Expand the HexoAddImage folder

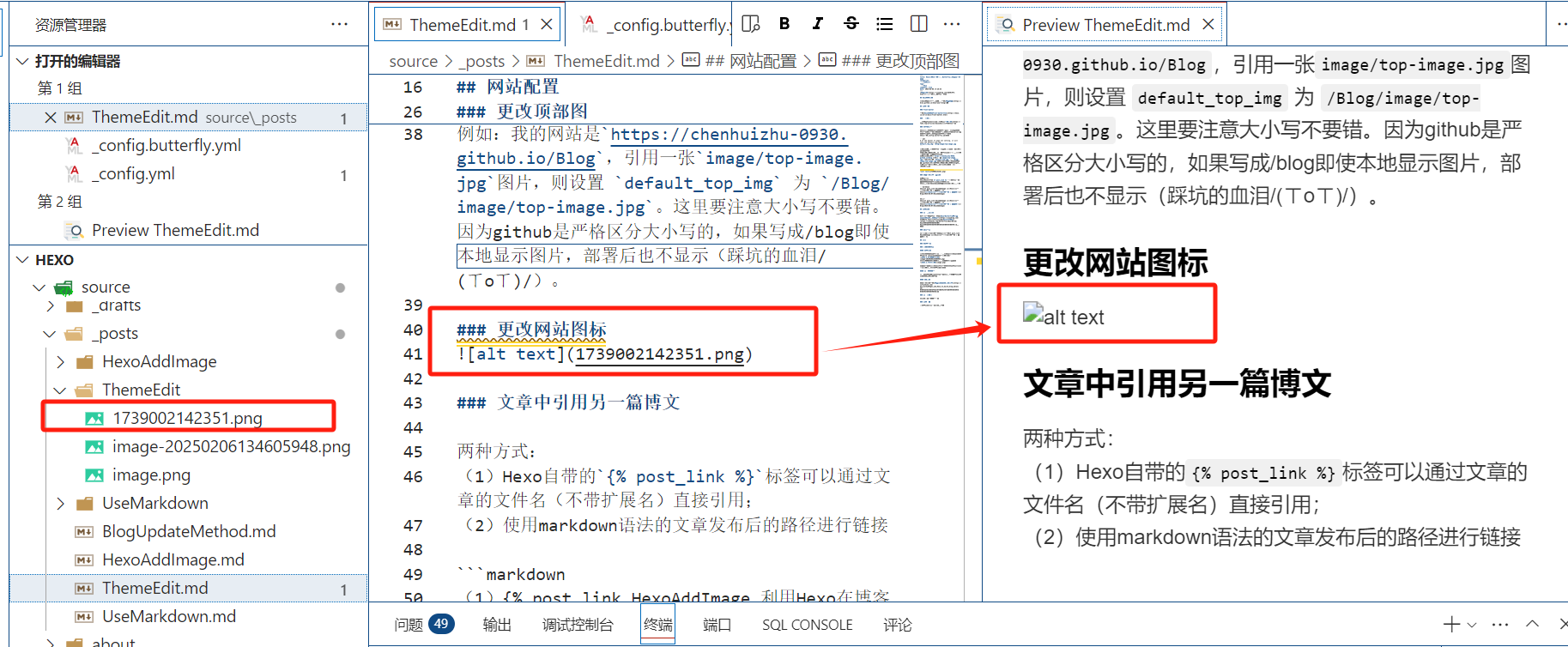[x=60, y=362]
